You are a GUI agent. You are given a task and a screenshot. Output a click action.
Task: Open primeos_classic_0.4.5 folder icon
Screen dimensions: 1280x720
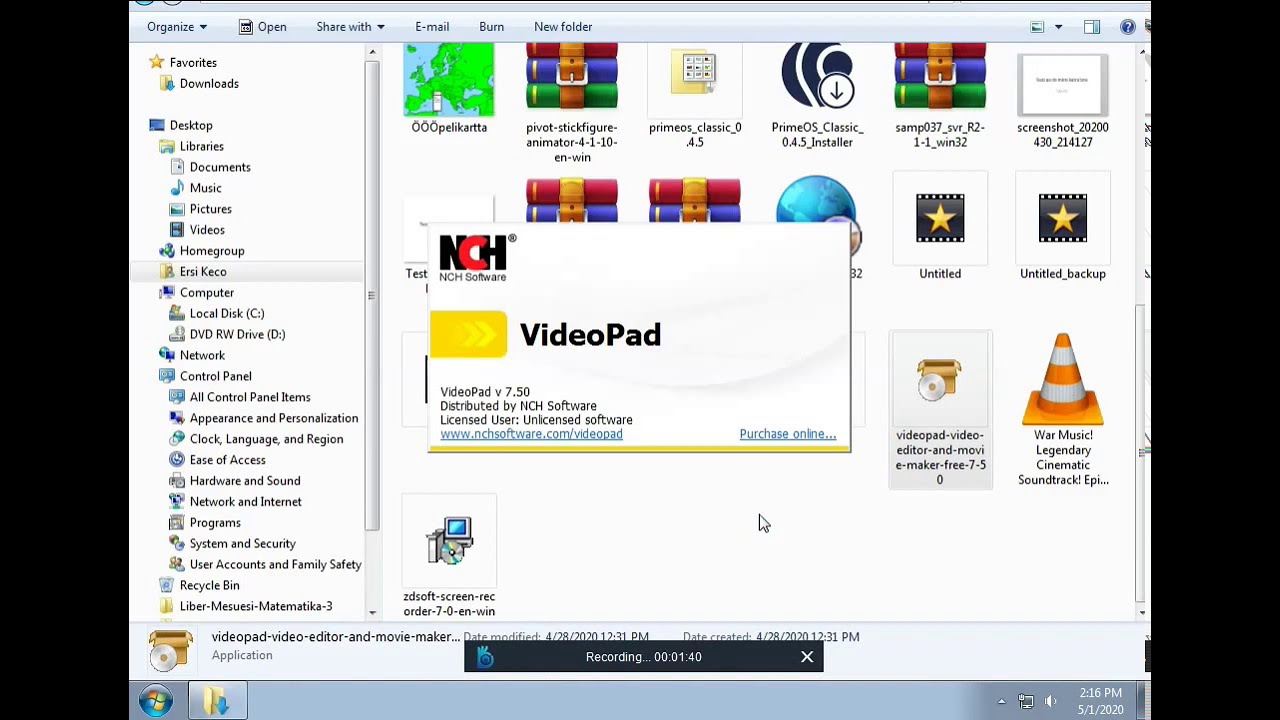695,96
